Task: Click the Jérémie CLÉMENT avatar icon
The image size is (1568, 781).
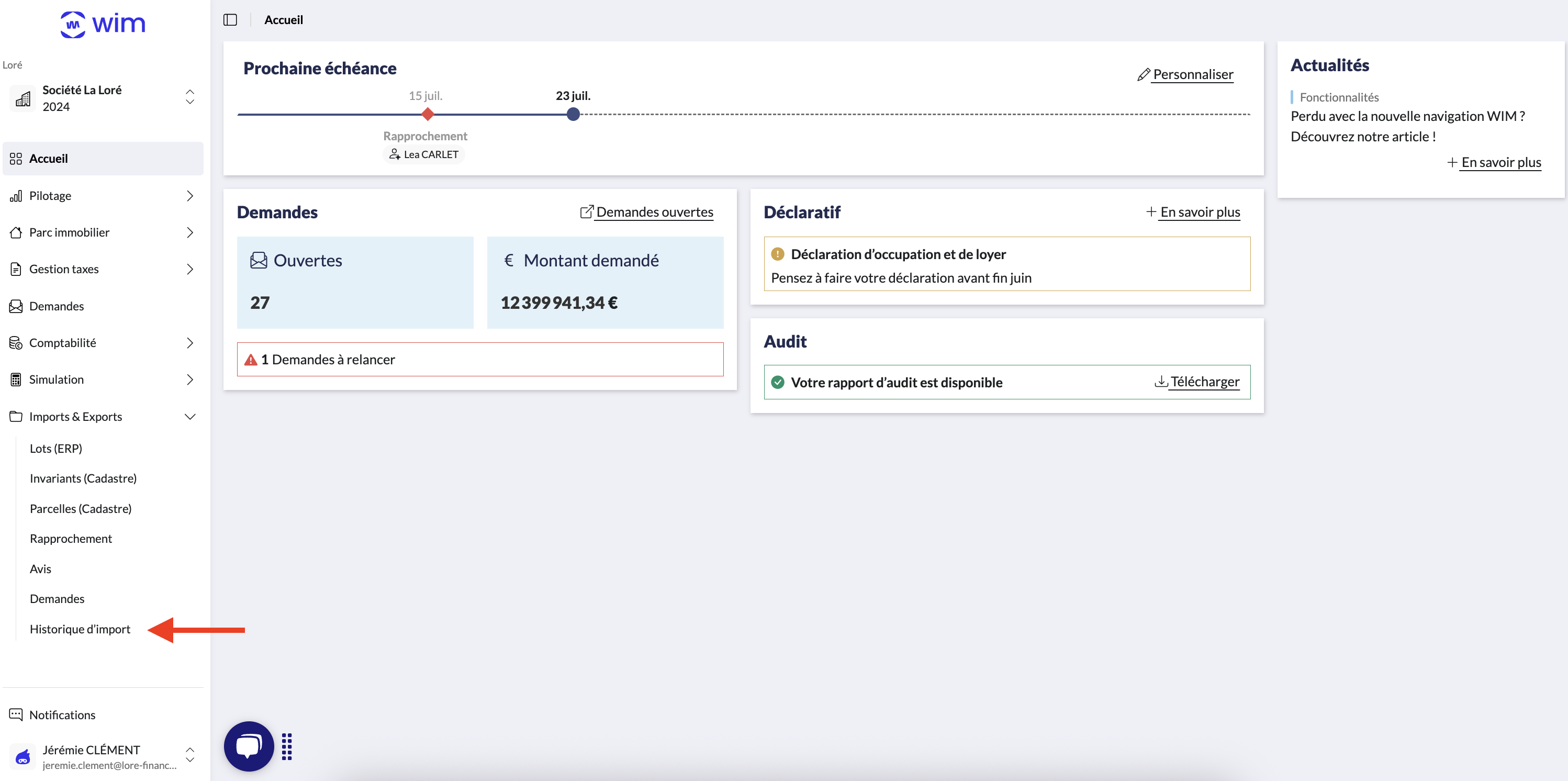Action: (x=23, y=756)
